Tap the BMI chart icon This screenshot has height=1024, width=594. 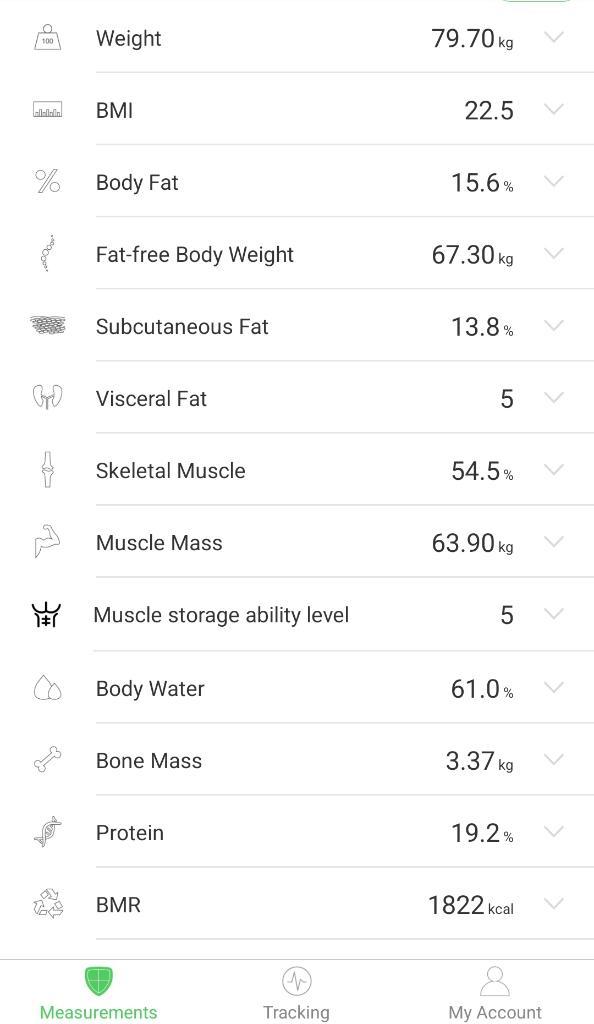(x=48, y=110)
